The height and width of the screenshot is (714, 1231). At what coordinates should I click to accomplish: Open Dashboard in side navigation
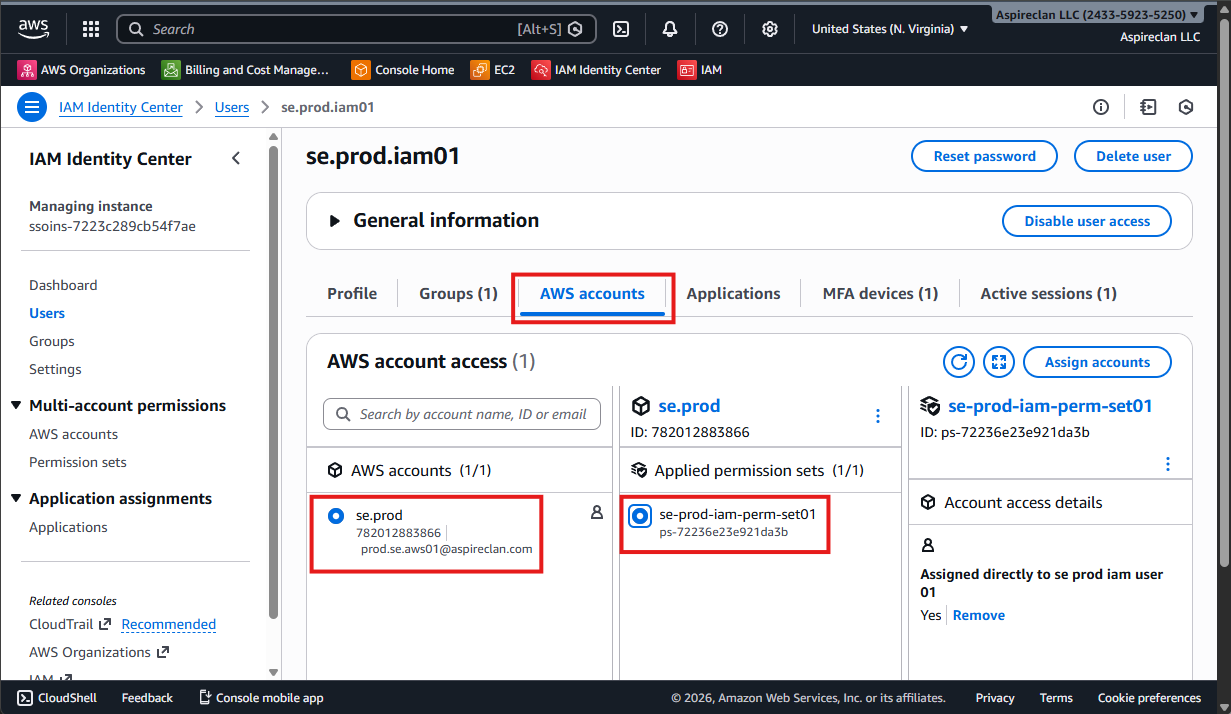click(x=63, y=285)
